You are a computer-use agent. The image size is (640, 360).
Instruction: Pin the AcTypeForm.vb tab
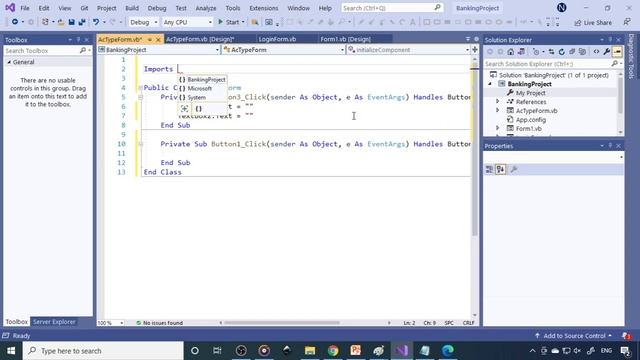coord(150,40)
